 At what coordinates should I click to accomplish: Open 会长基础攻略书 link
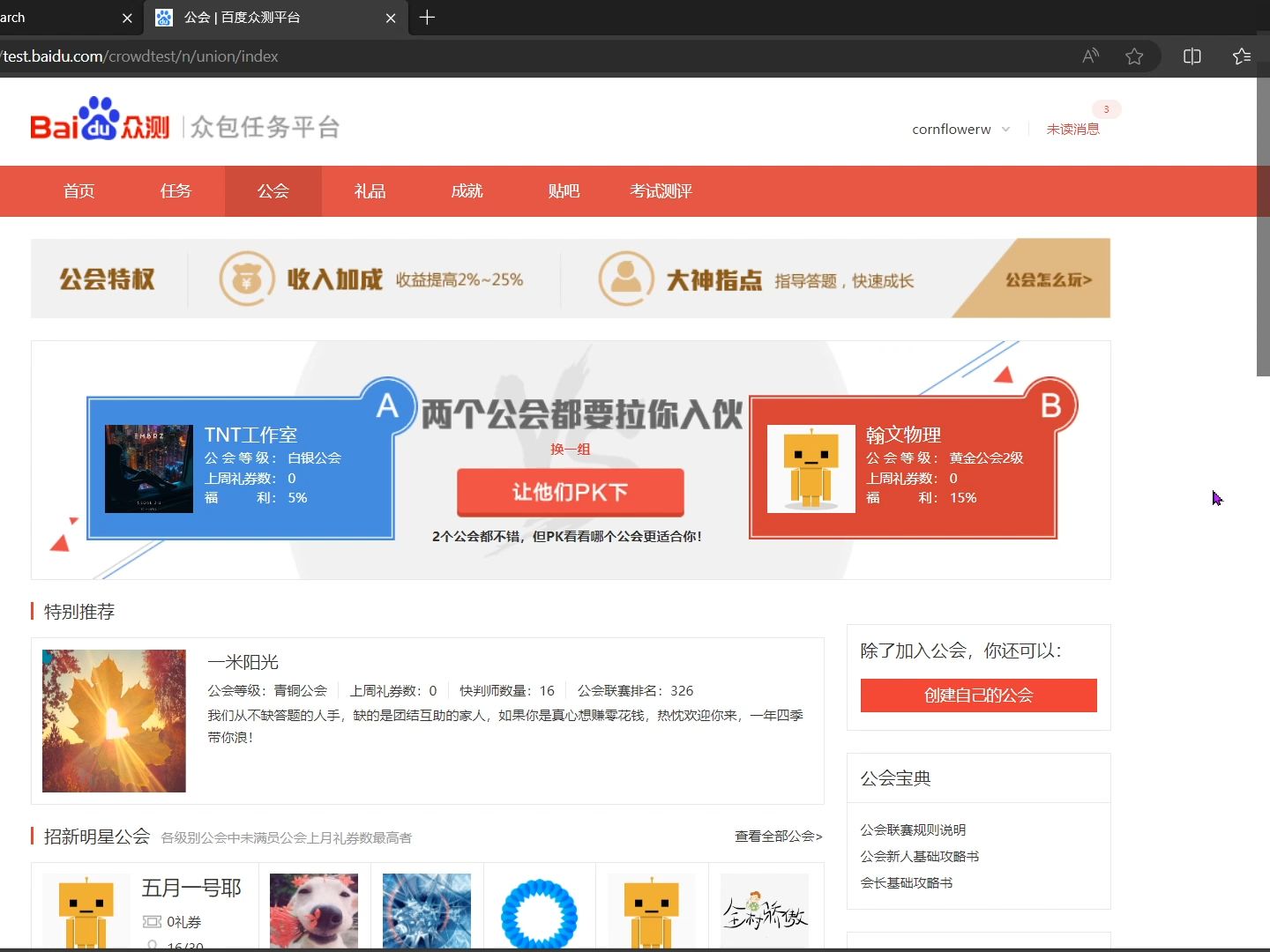pyautogui.click(x=906, y=882)
